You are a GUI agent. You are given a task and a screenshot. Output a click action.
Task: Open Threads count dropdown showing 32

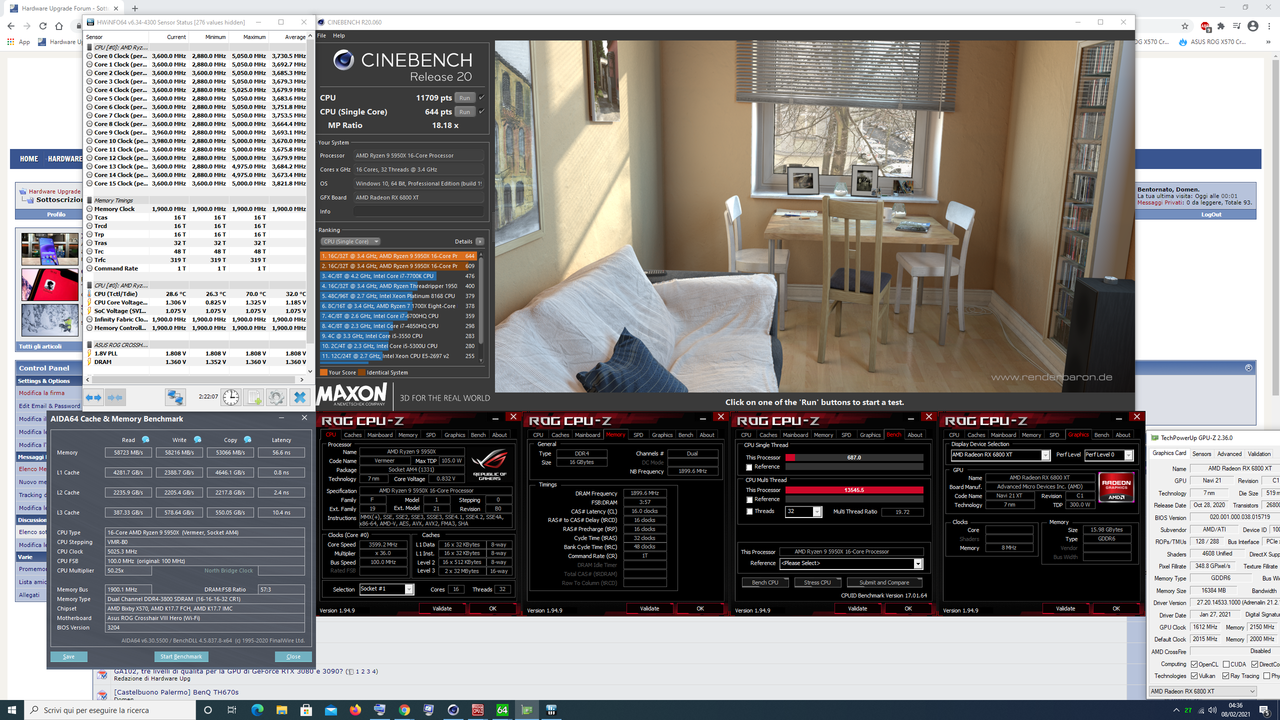coord(804,511)
